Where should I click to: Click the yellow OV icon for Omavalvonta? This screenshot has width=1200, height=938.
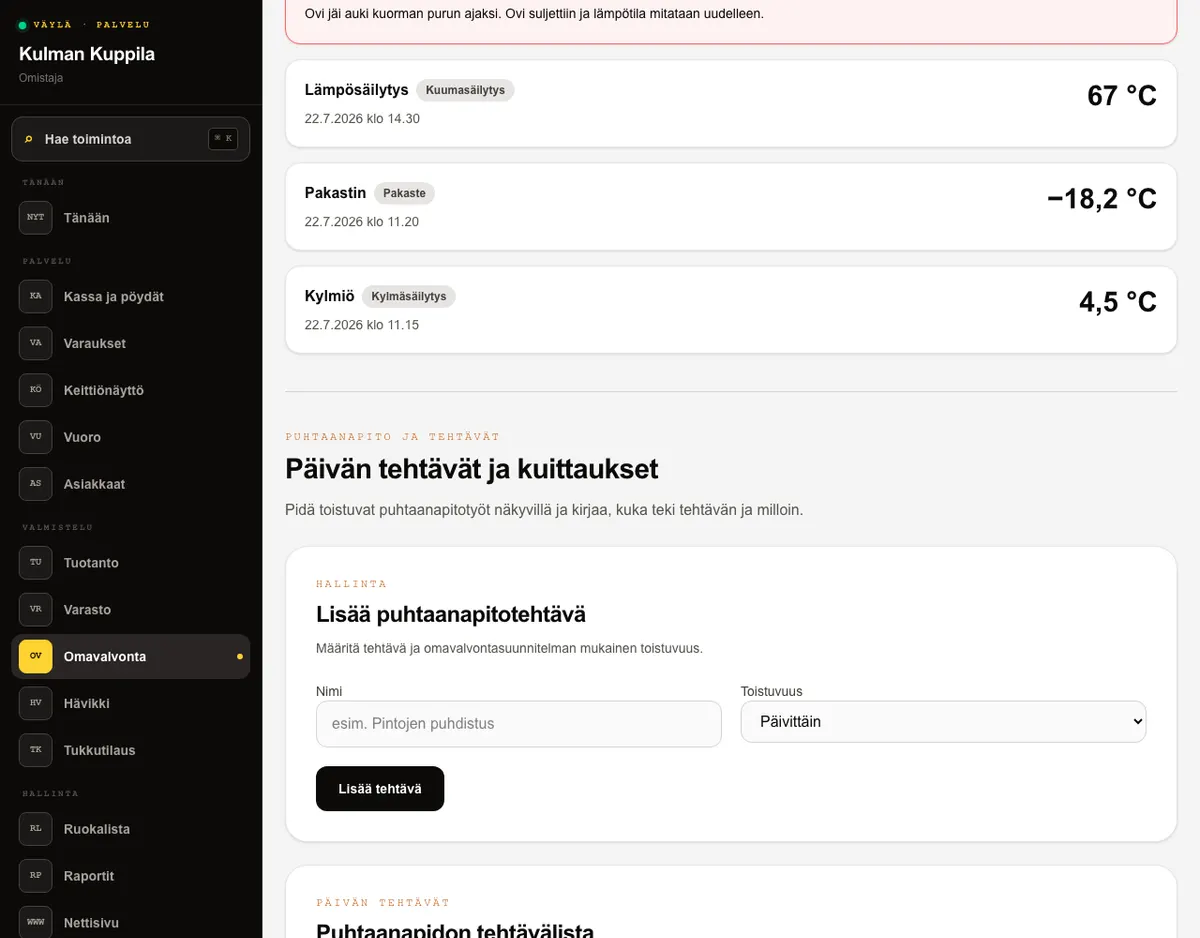pos(36,656)
